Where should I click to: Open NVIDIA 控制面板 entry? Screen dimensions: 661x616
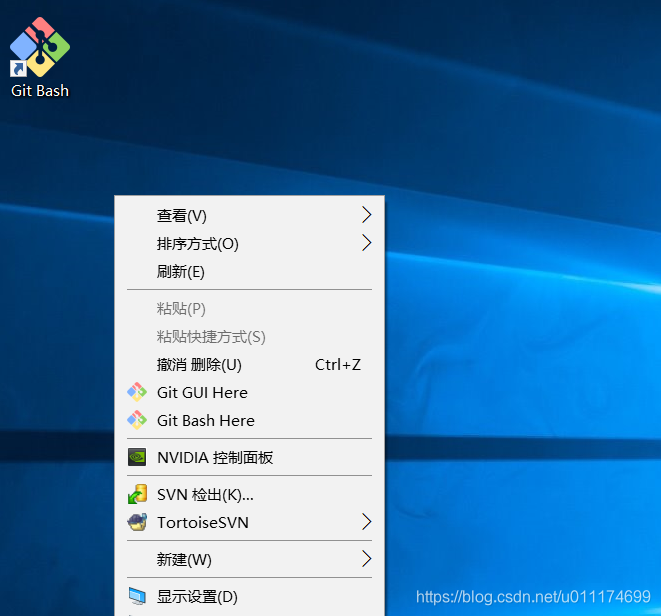(250, 457)
